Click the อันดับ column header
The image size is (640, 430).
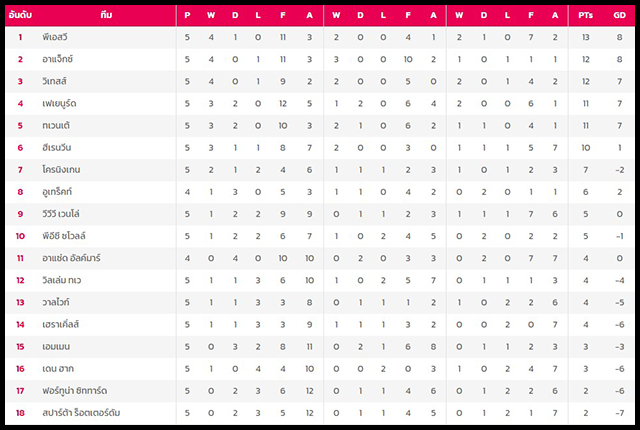pyautogui.click(x=20, y=15)
